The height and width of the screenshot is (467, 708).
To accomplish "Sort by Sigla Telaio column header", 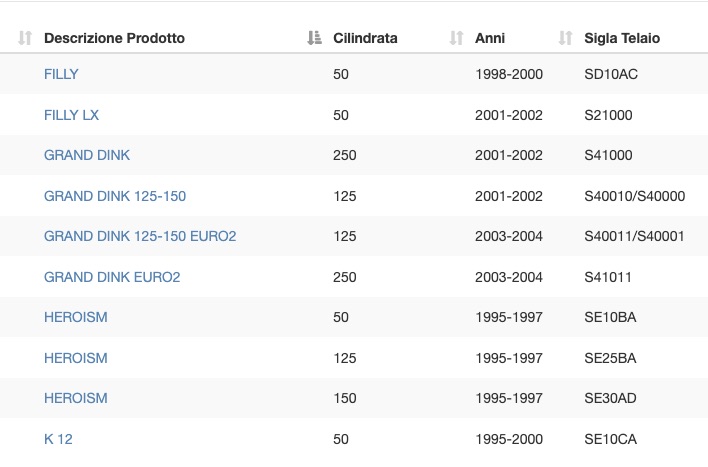I will 622,38.
